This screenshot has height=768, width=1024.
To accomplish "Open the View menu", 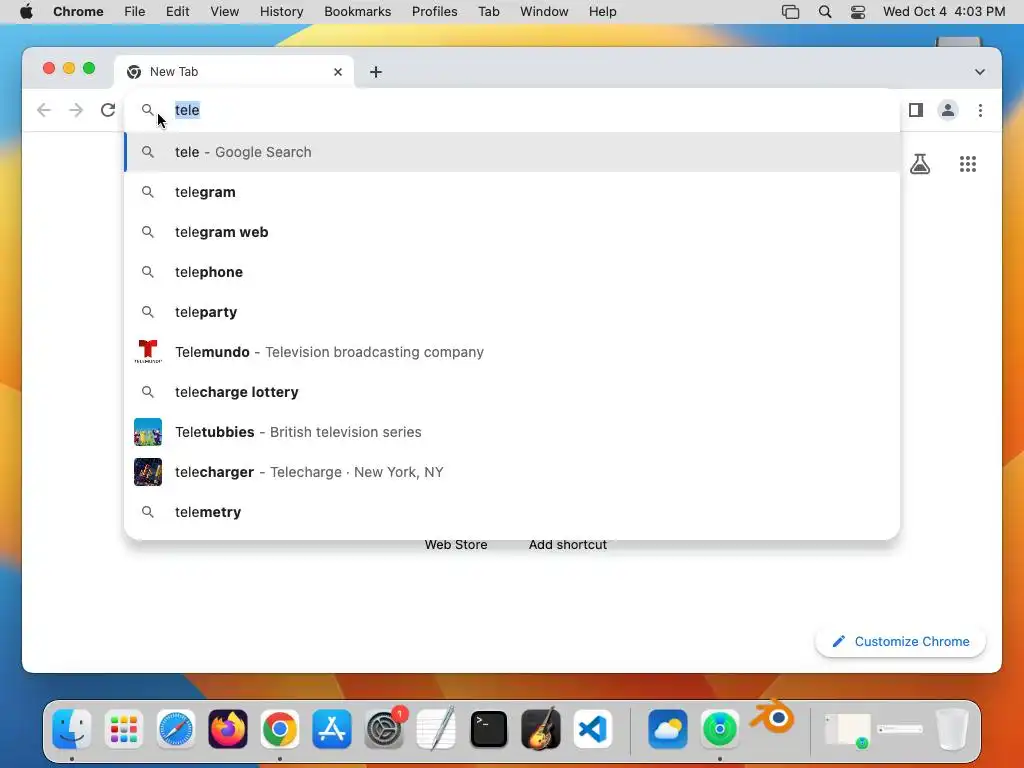I will click(x=224, y=12).
